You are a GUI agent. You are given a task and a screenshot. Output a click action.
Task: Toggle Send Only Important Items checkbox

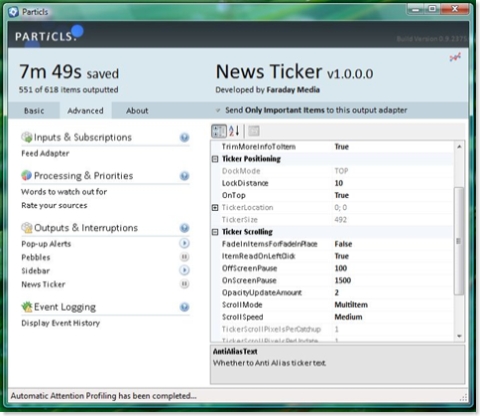click(218, 110)
